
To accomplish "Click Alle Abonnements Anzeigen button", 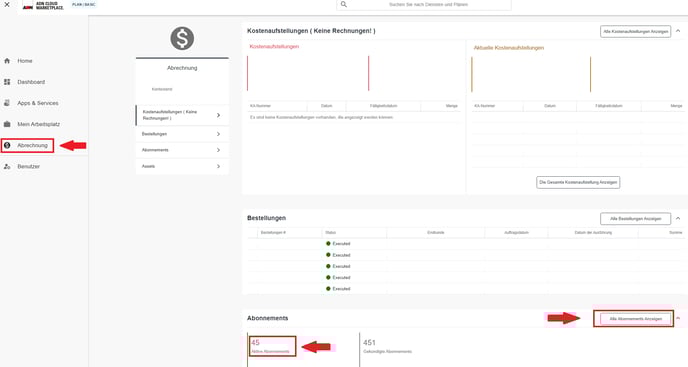I will (x=635, y=319).
